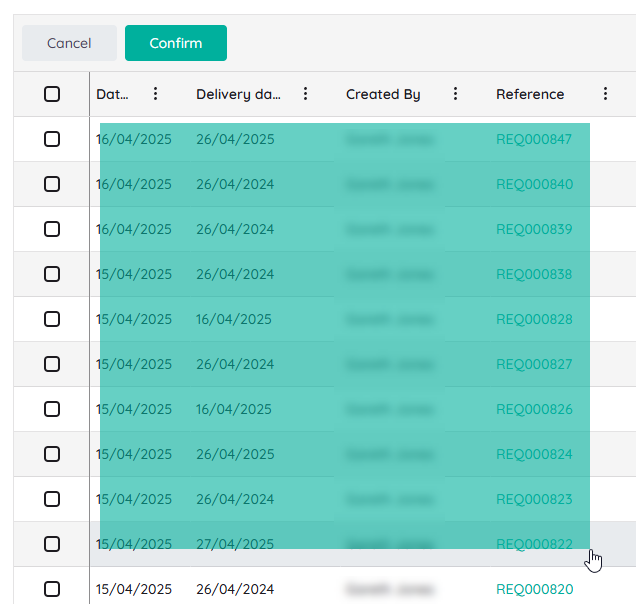This screenshot has width=636, height=604.
Task: Select delivery date 16/04/2025 in REQ000828 row
Action: click(234, 319)
